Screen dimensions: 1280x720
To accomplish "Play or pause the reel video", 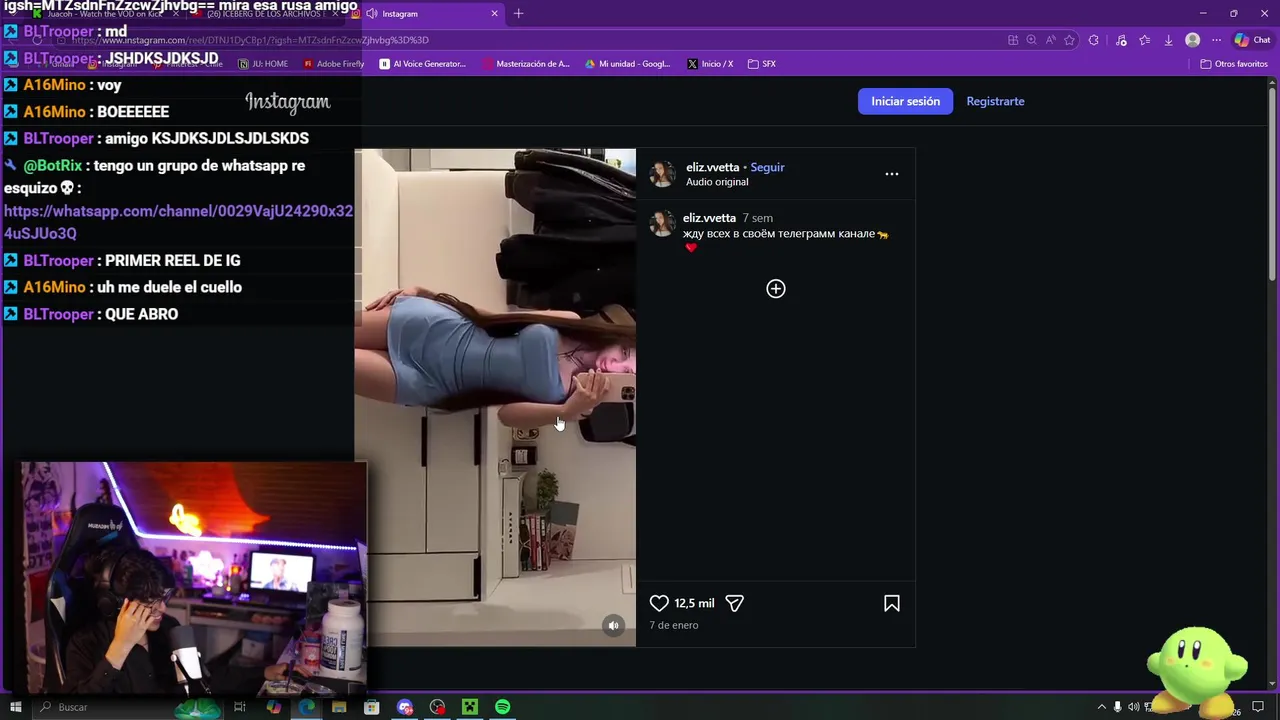I will click(x=495, y=397).
